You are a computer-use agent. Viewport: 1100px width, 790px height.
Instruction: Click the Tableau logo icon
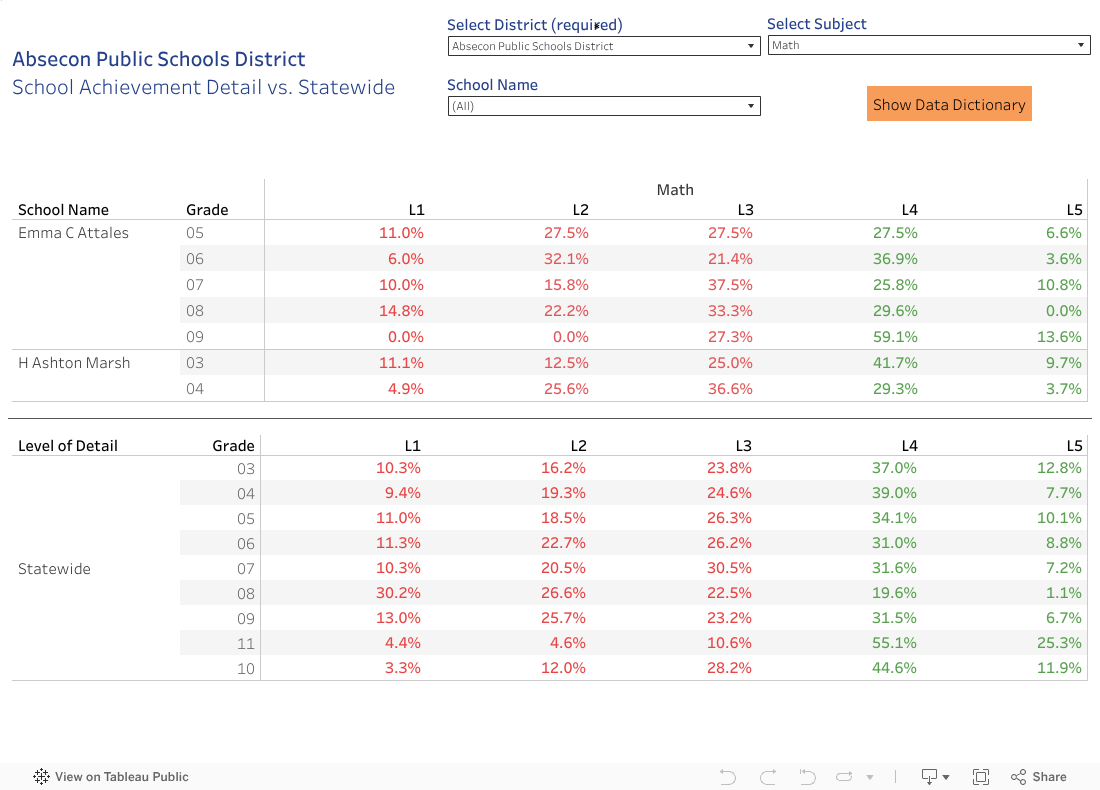[42, 777]
